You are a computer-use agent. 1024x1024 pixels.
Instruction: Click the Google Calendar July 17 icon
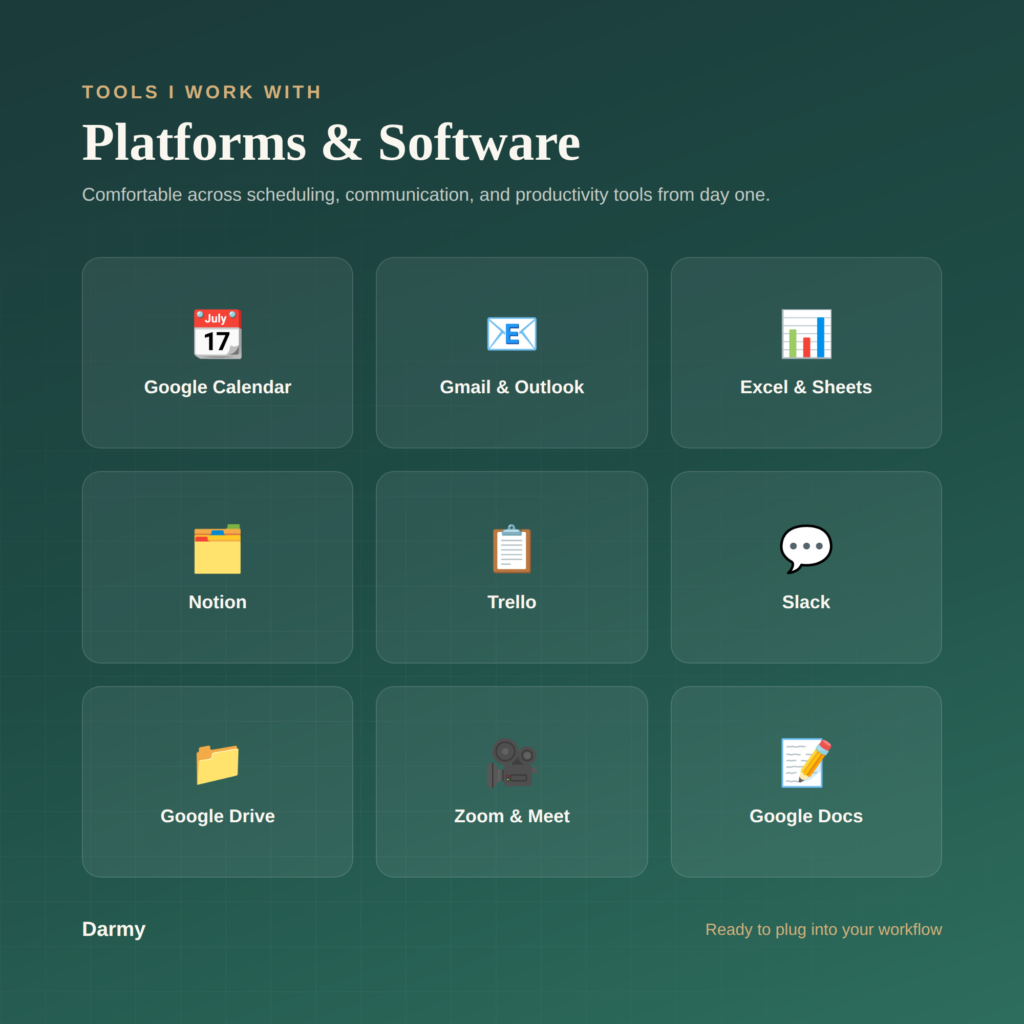tap(217, 334)
